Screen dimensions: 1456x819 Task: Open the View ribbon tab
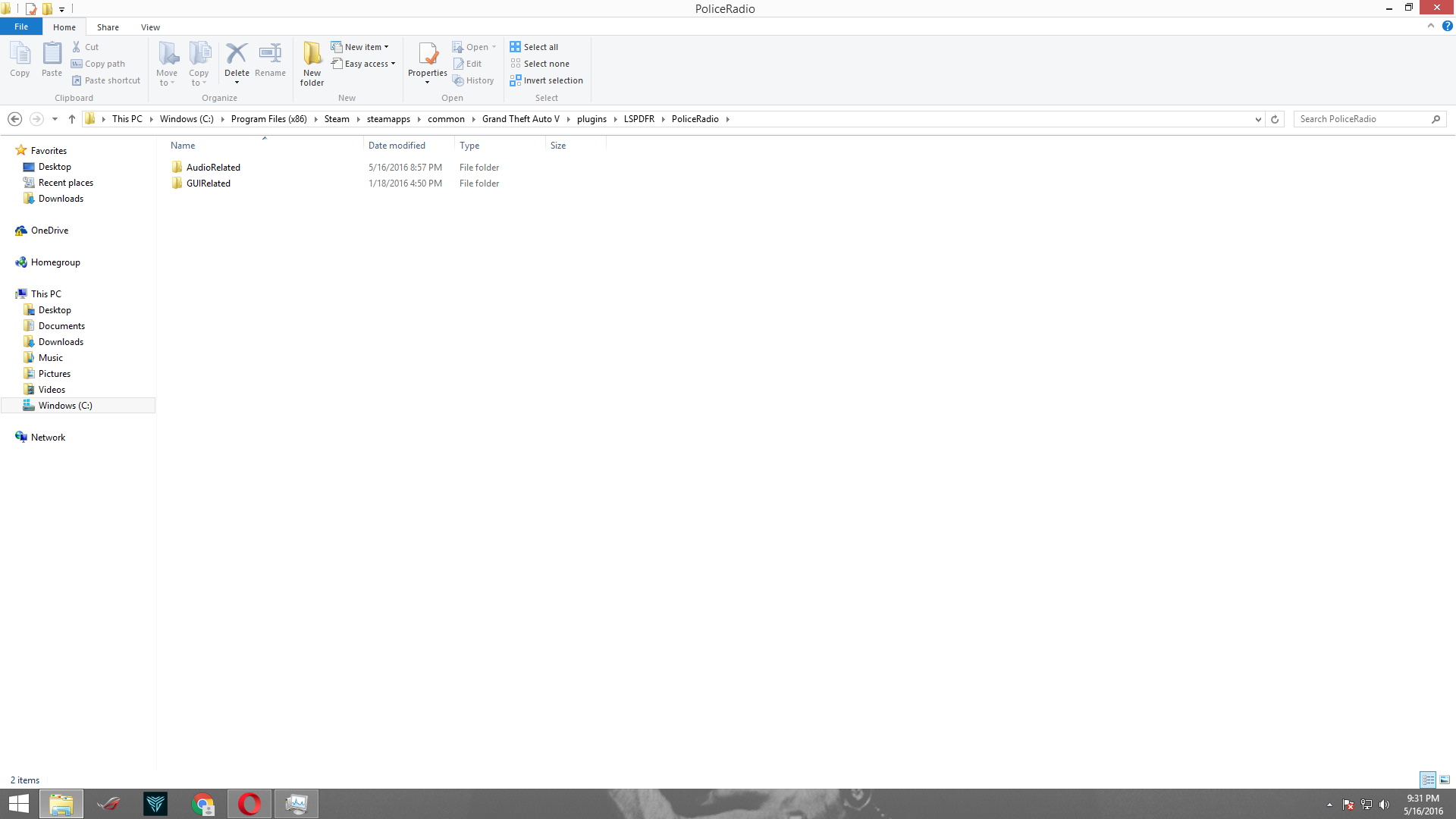tap(150, 27)
